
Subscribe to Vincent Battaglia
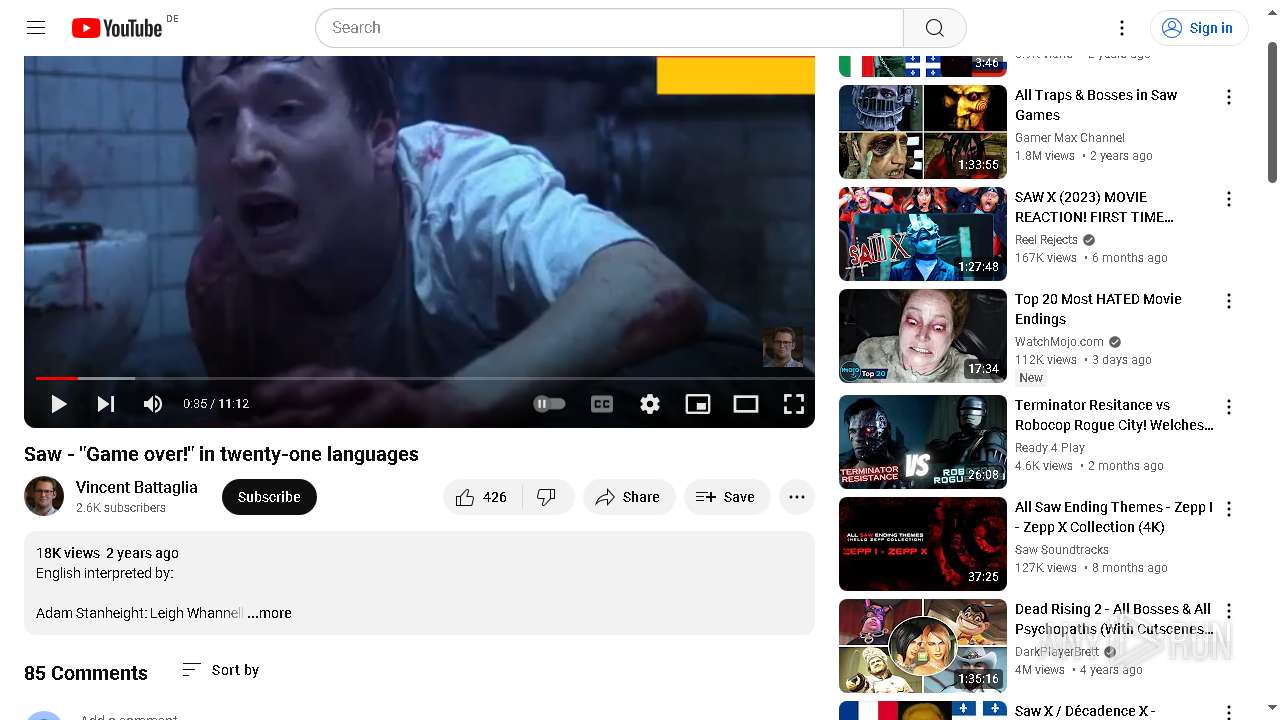pyautogui.click(x=269, y=497)
